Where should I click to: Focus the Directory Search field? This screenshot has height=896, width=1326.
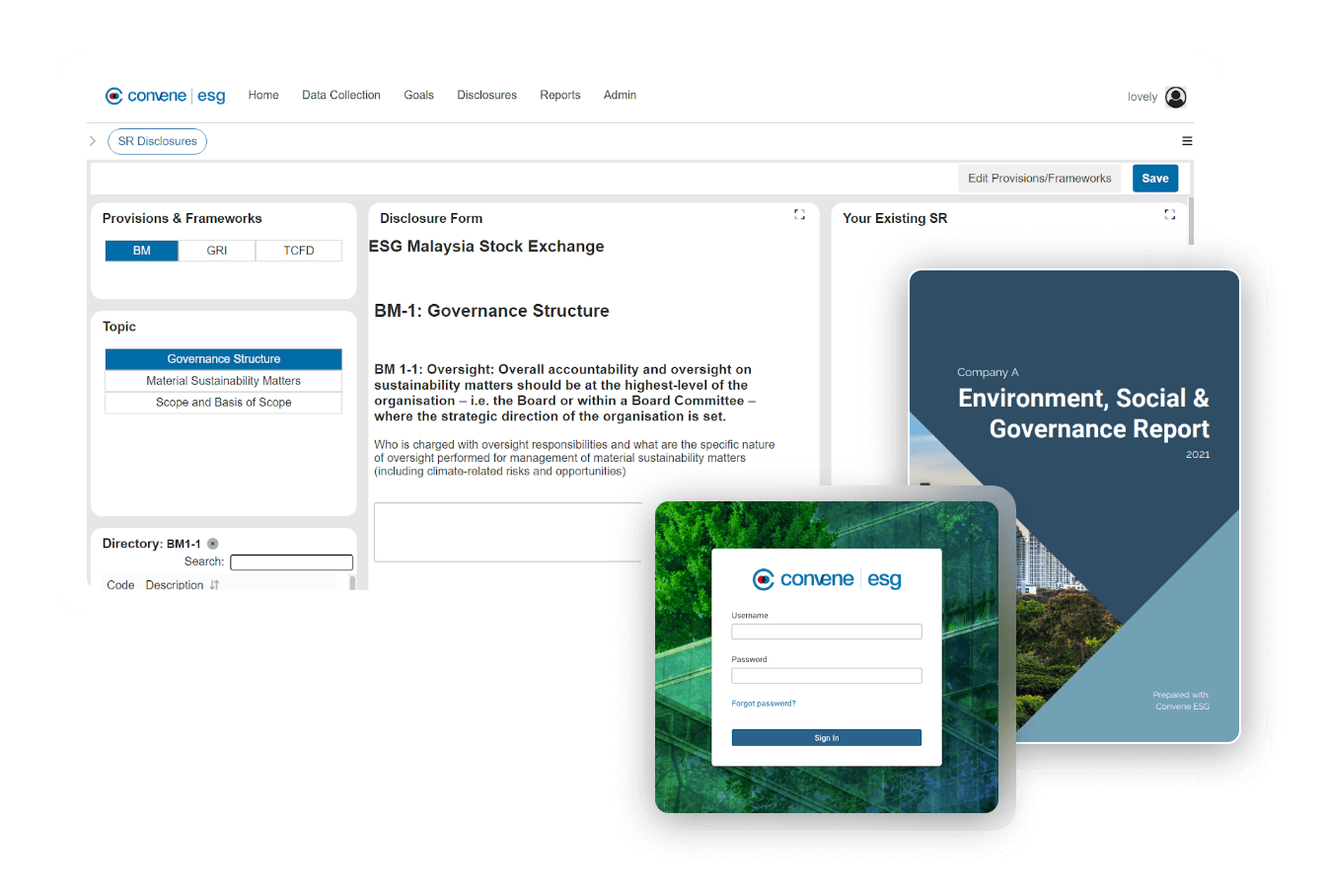point(291,562)
